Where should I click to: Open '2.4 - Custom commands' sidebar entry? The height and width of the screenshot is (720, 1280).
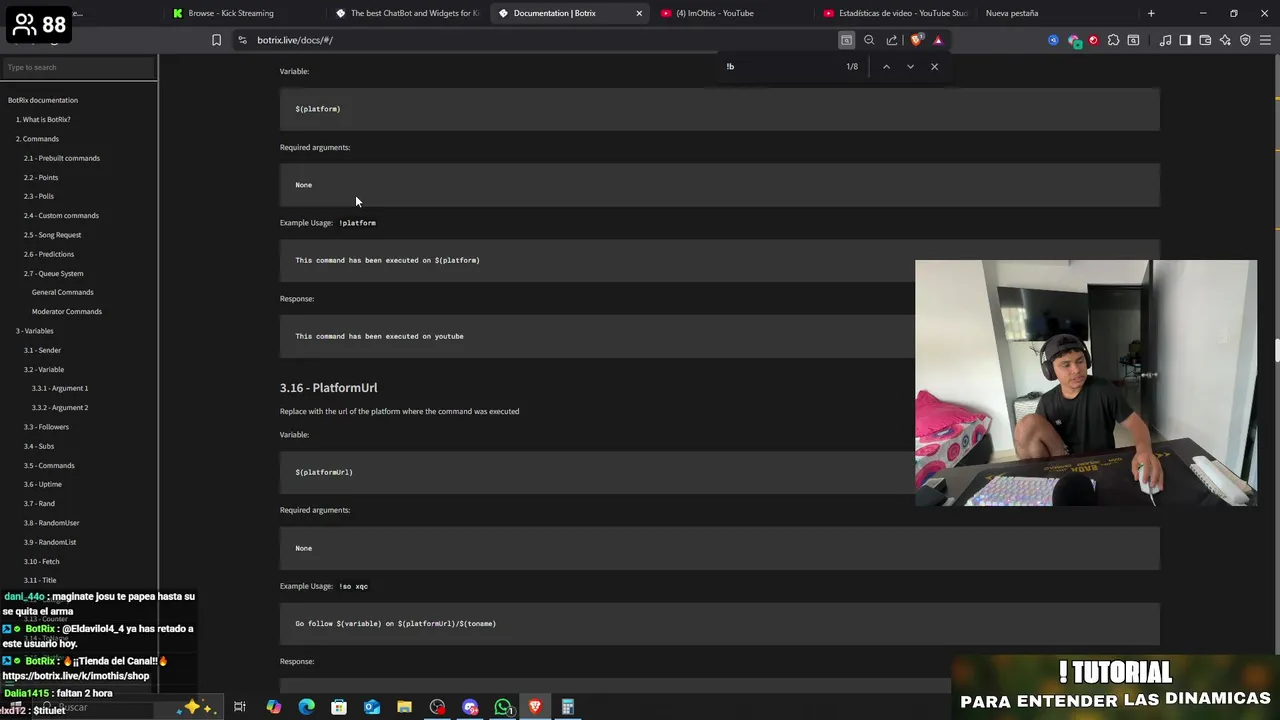coord(61,215)
